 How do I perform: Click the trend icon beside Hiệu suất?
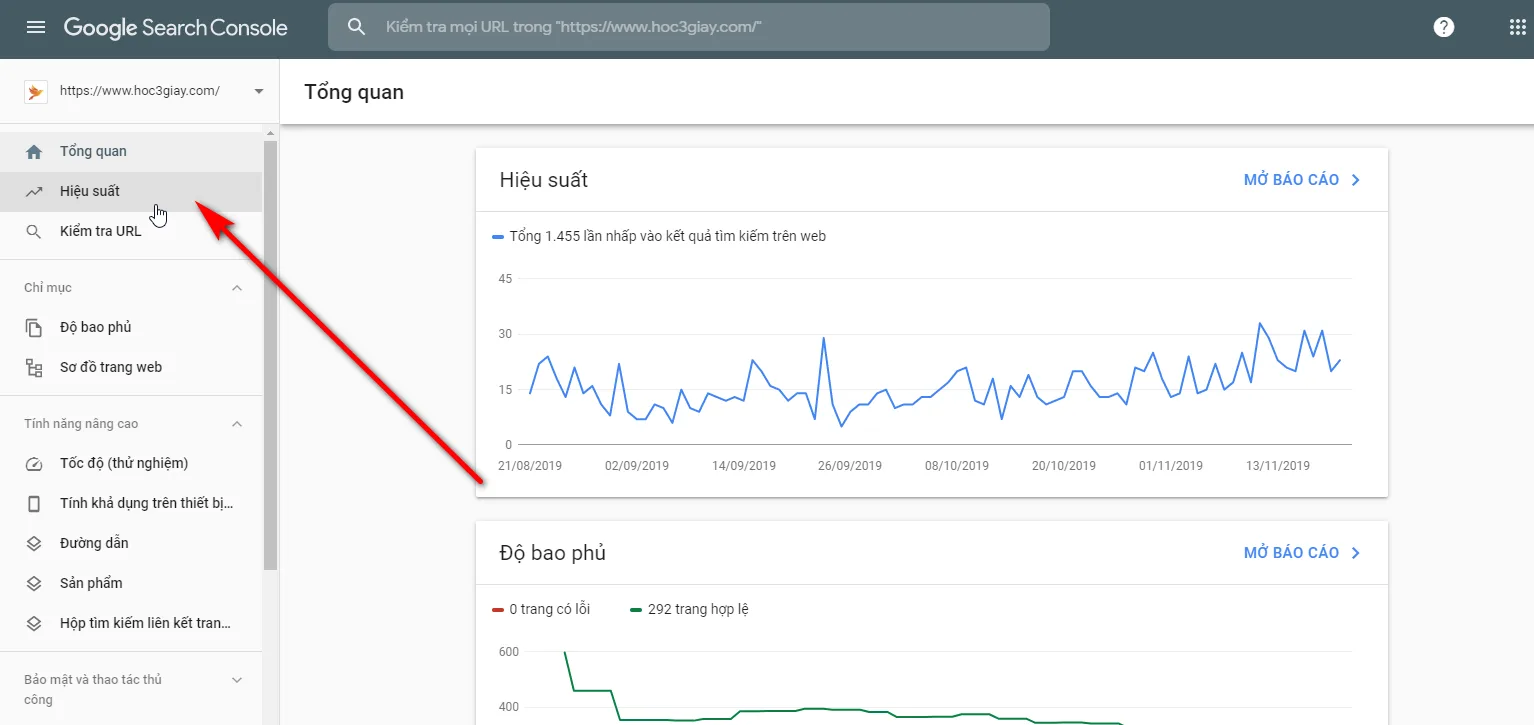click(34, 192)
